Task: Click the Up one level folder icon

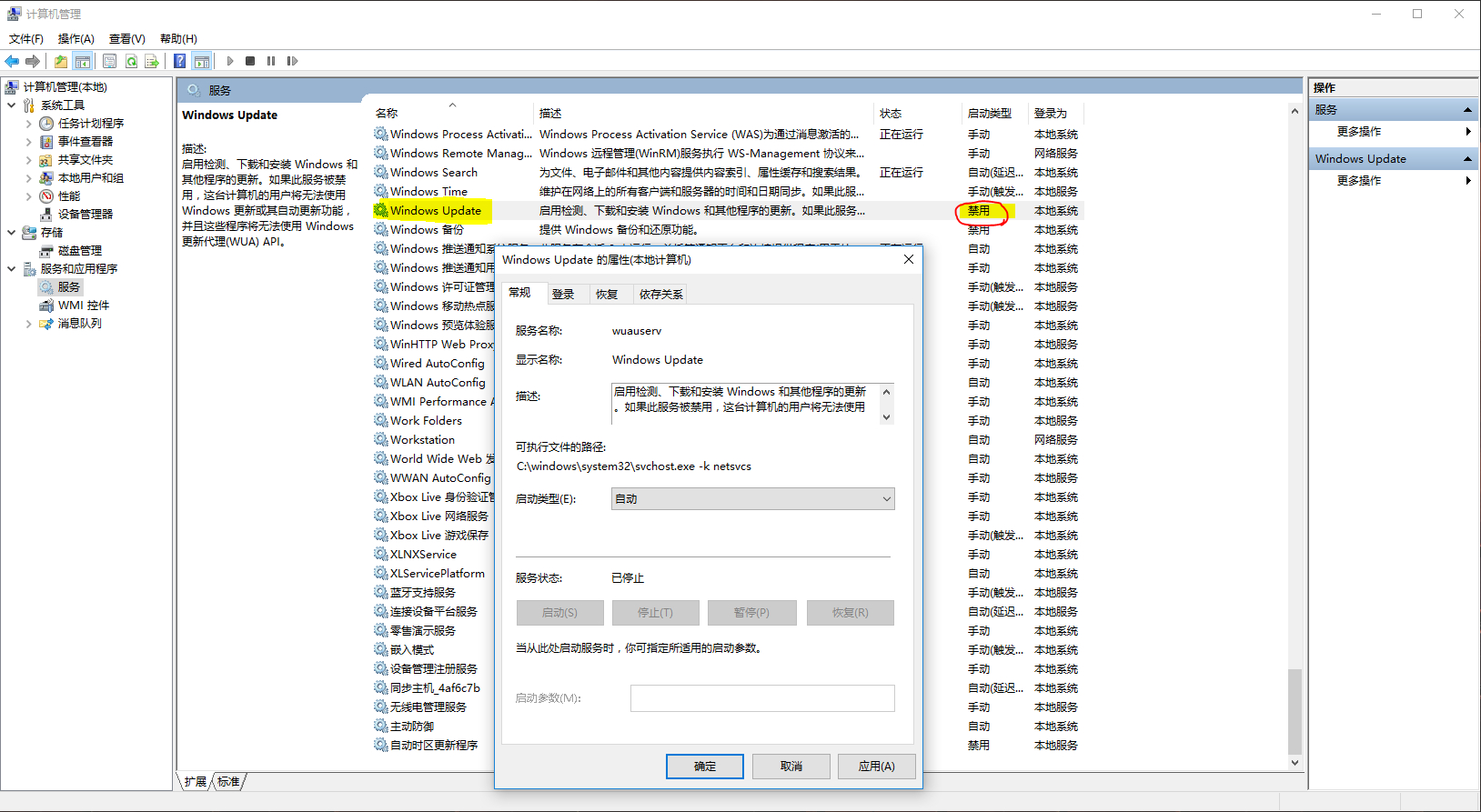Action: (60, 61)
